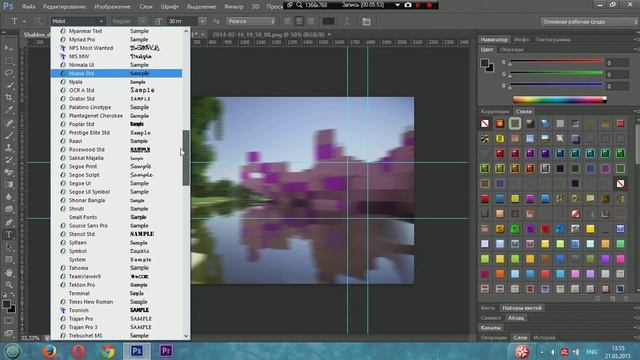Screen dimensions: 640x360
Task: Toggle left text alignment
Action: (288, 21)
